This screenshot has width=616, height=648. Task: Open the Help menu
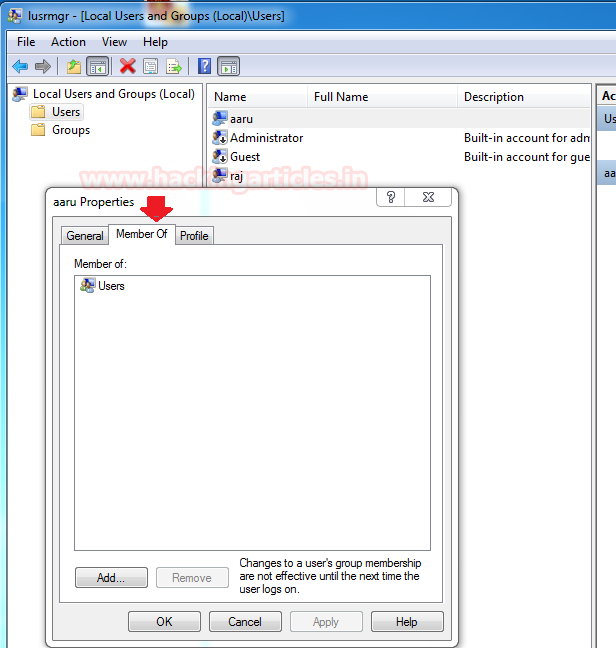155,42
